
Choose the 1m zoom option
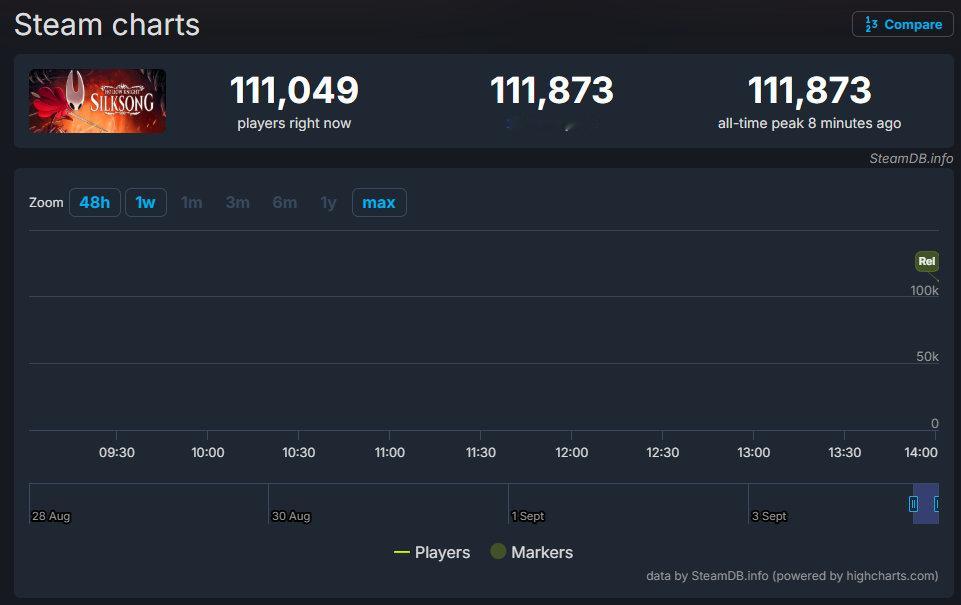pos(192,202)
